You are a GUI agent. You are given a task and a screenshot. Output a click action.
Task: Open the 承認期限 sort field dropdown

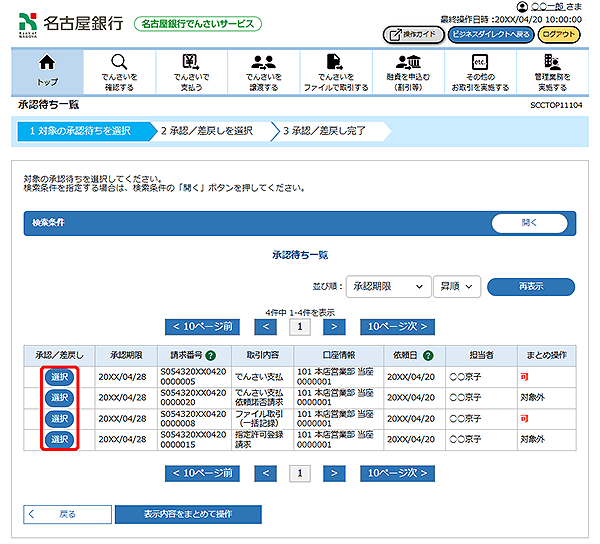[x=388, y=286]
